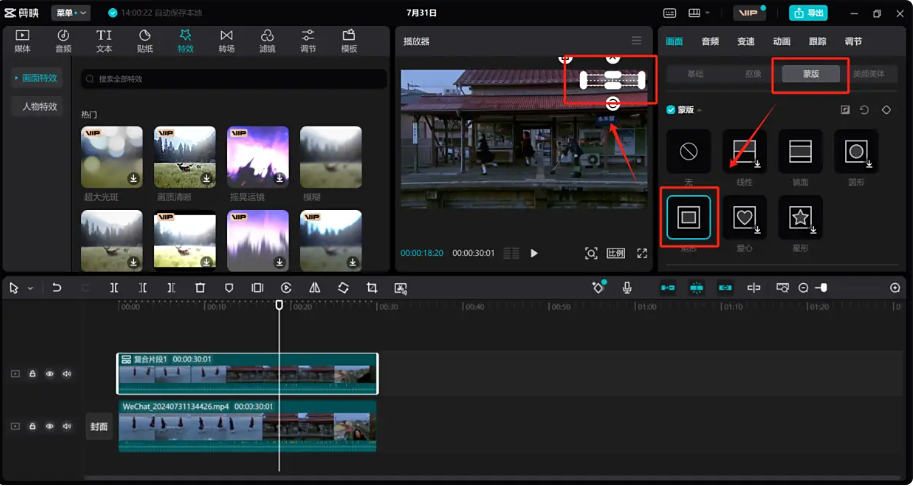This screenshot has width=913, height=486.
Task: Click the 导出 export button
Action: click(808, 13)
